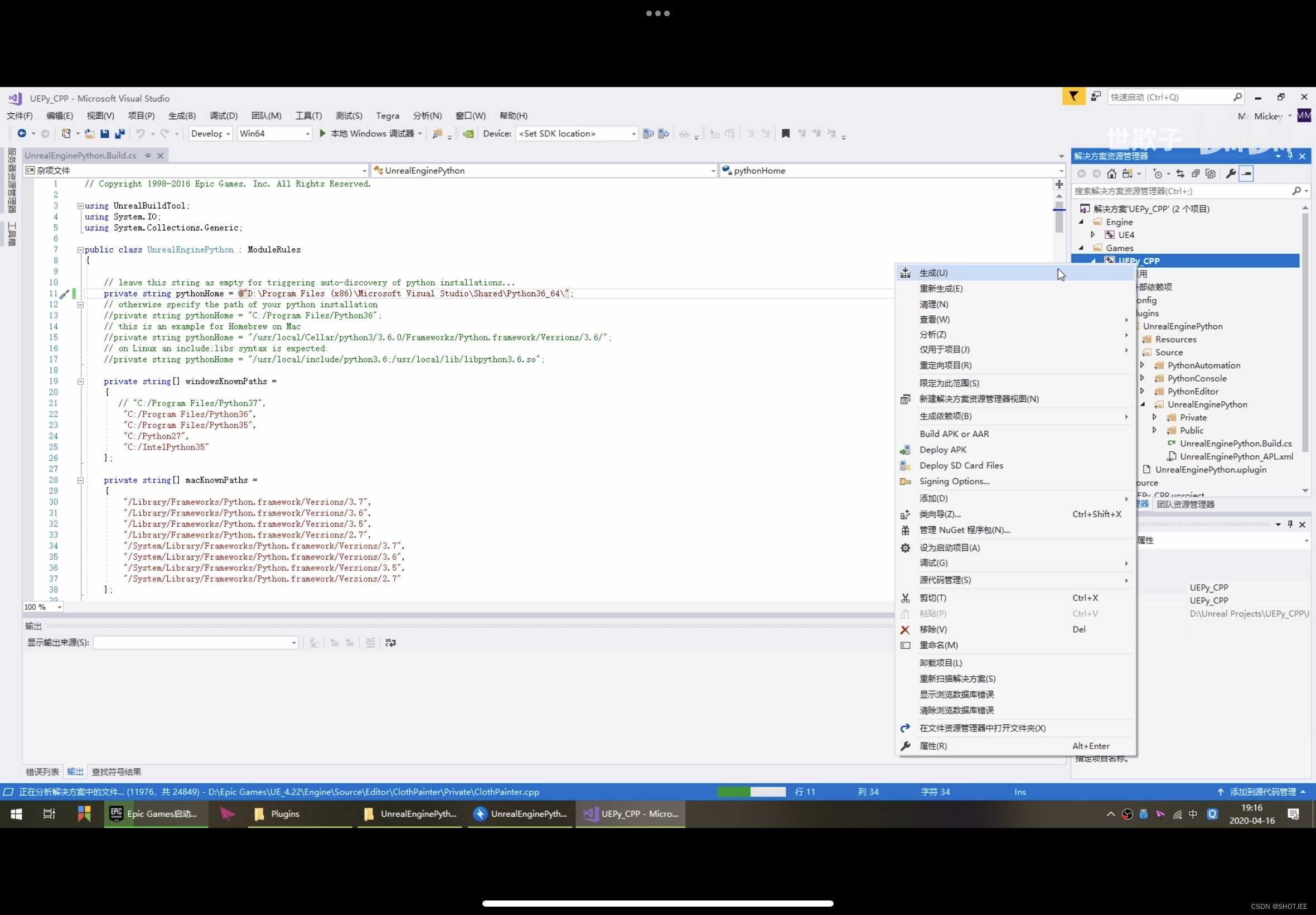The width and height of the screenshot is (1316, 915).
Task: Click the Save file icon
Action: click(104, 133)
